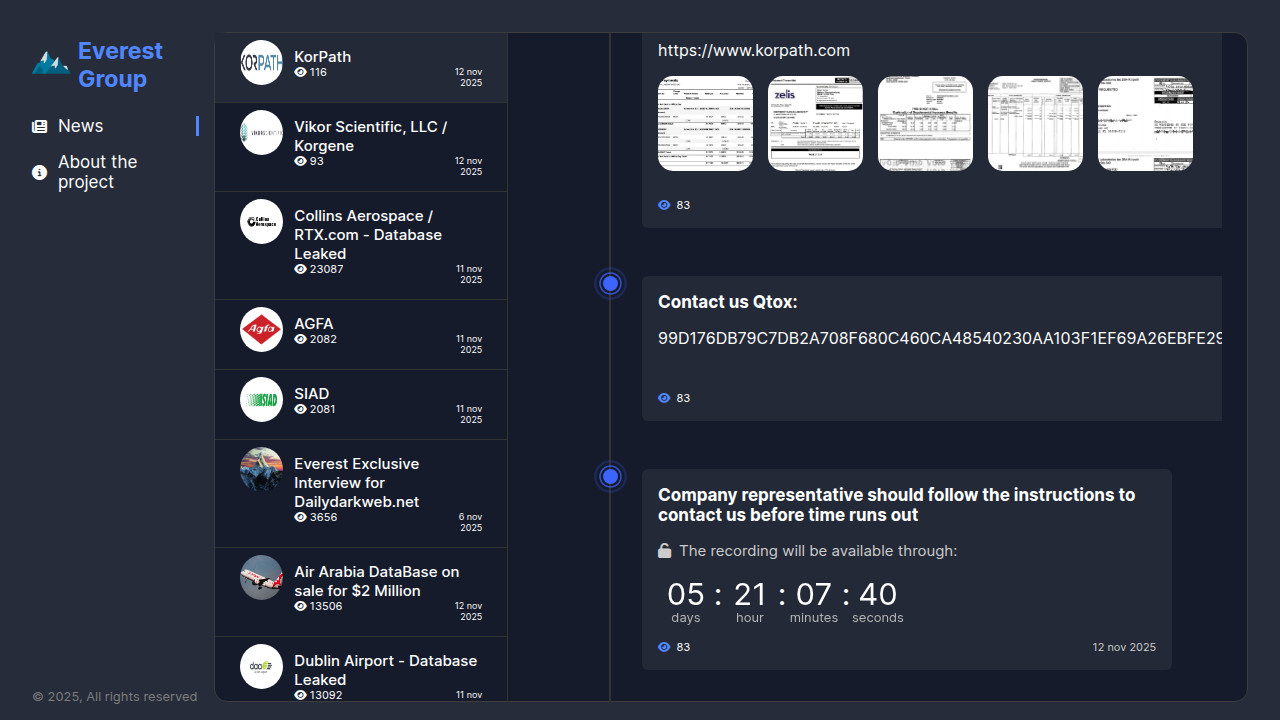Click the SIAD green logo avatar
Image resolution: width=1280 pixels, height=720 pixels.
[x=262, y=400]
